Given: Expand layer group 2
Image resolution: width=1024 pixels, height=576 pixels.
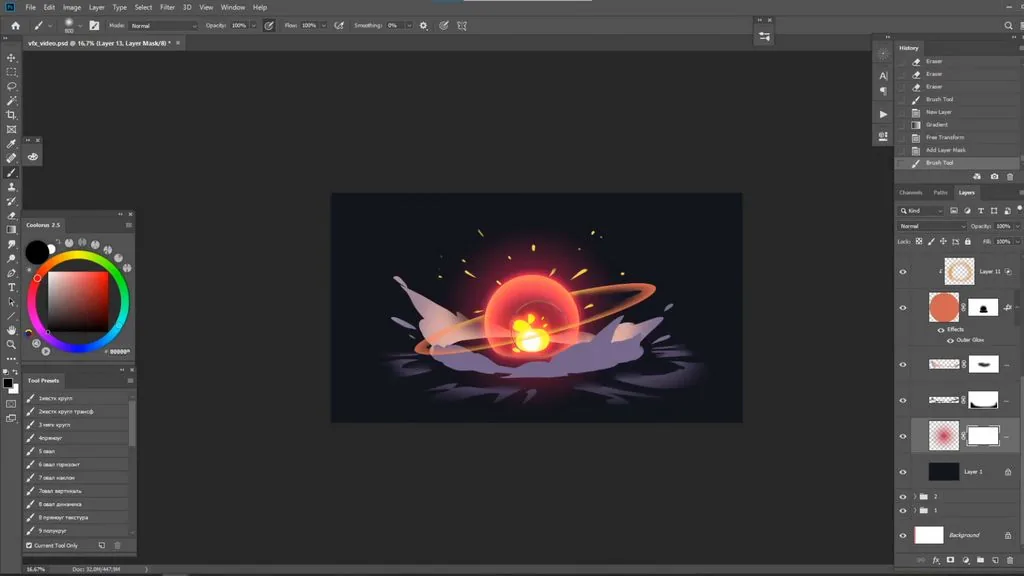Looking at the screenshot, I should point(915,497).
